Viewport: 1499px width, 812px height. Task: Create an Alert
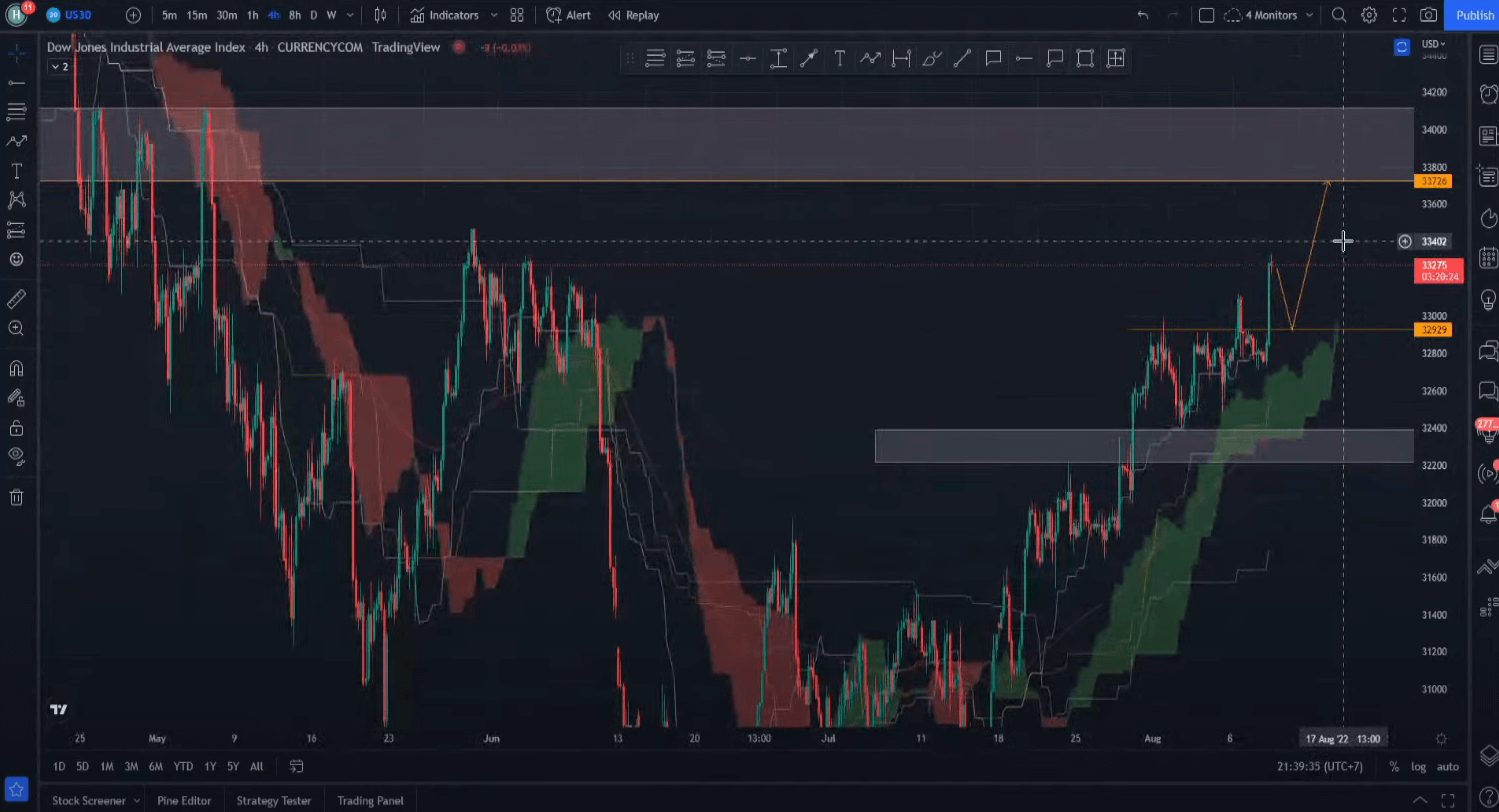pyautogui.click(x=568, y=15)
